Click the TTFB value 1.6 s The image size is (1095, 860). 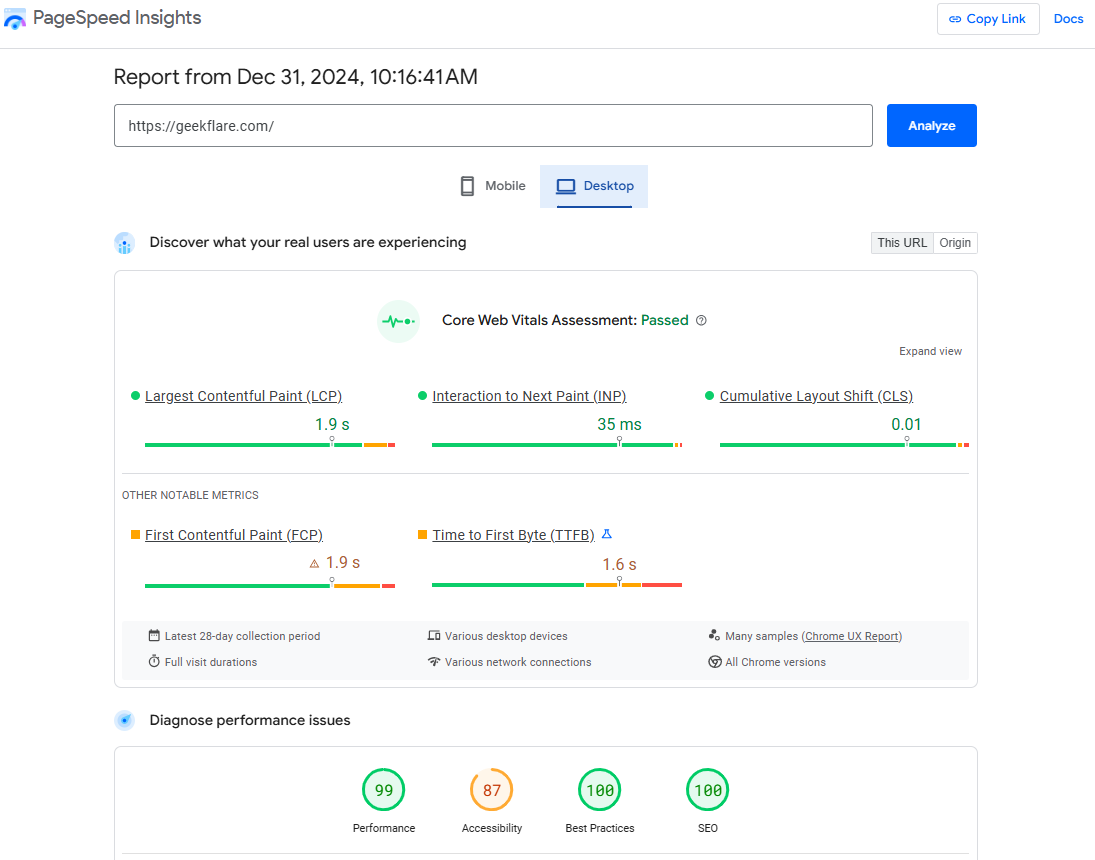[619, 564]
